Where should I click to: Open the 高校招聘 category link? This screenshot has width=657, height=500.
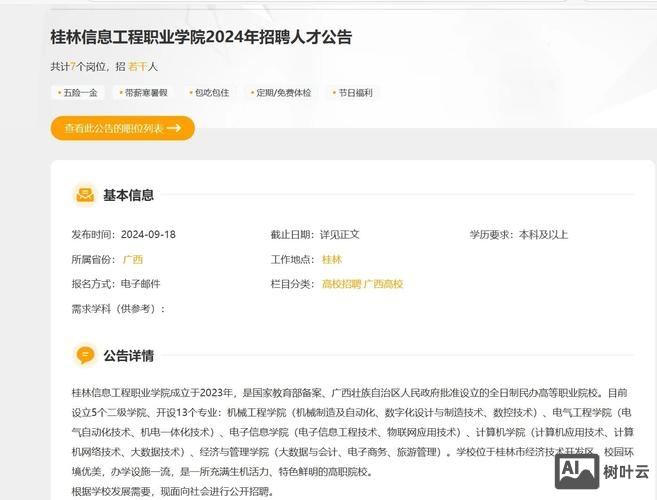pyautogui.click(x=341, y=284)
